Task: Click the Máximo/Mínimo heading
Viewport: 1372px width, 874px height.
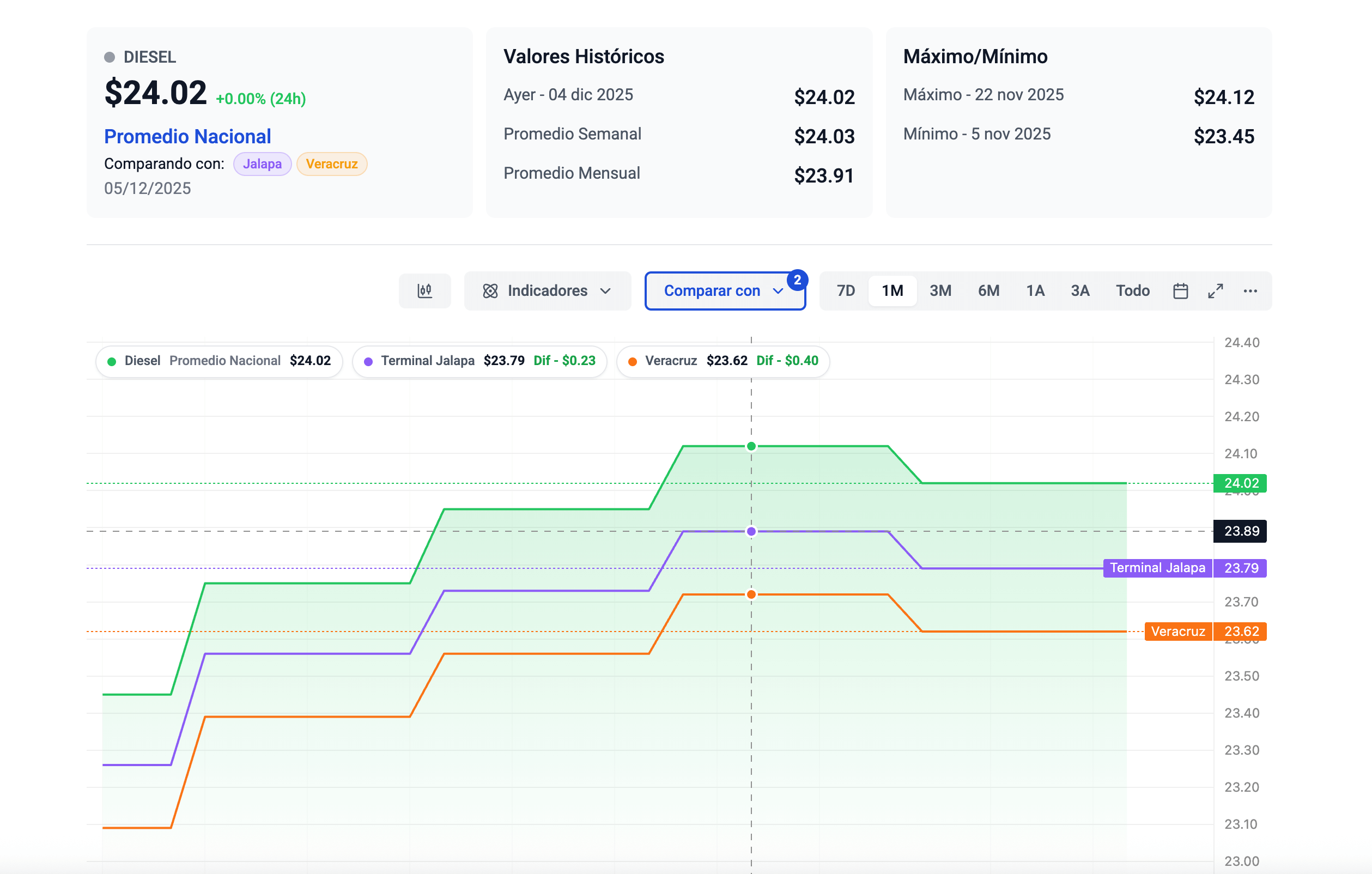Action: pos(975,57)
